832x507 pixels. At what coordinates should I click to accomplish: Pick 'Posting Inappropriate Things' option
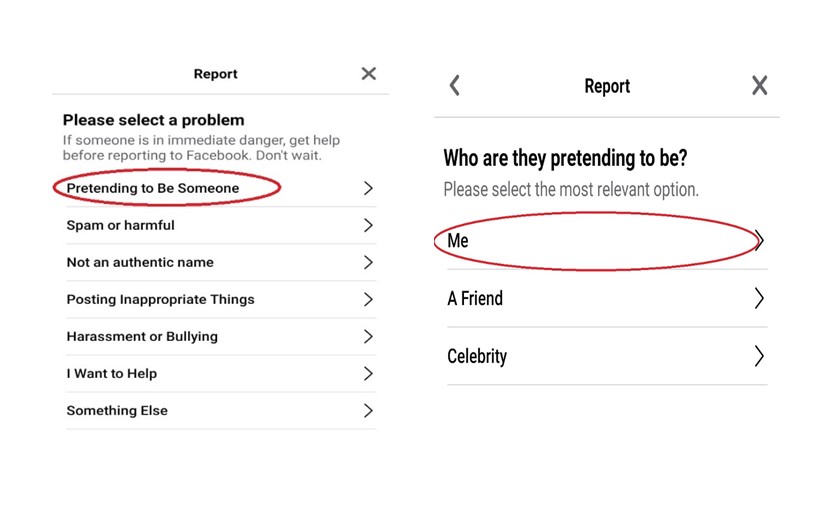click(160, 299)
